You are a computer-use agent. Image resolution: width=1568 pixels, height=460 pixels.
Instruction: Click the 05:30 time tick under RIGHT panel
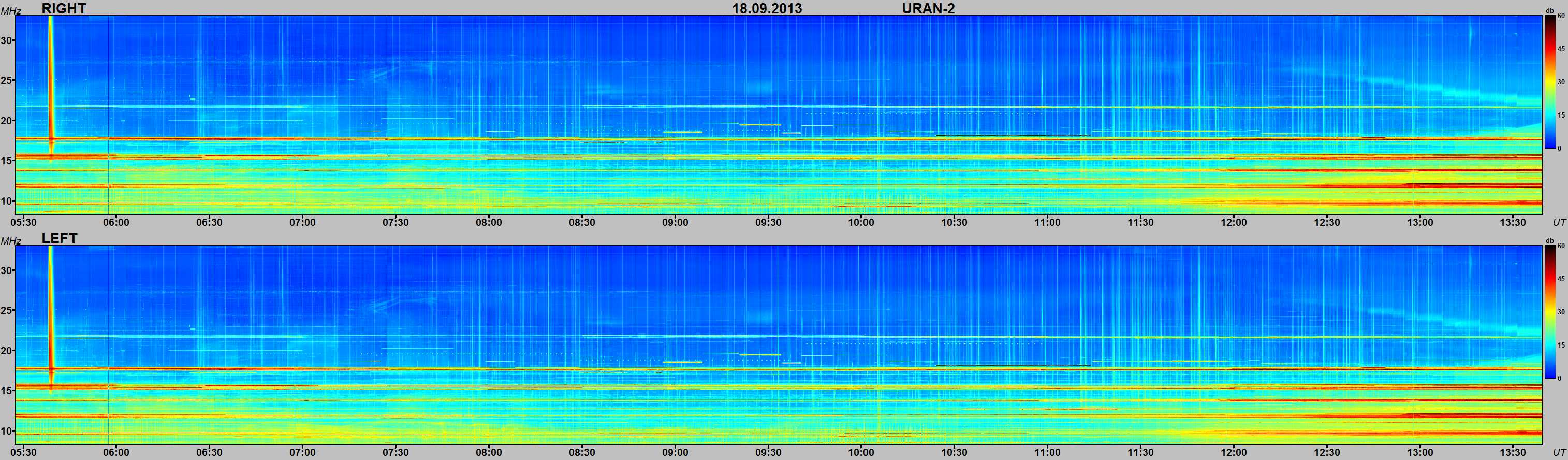point(24,222)
